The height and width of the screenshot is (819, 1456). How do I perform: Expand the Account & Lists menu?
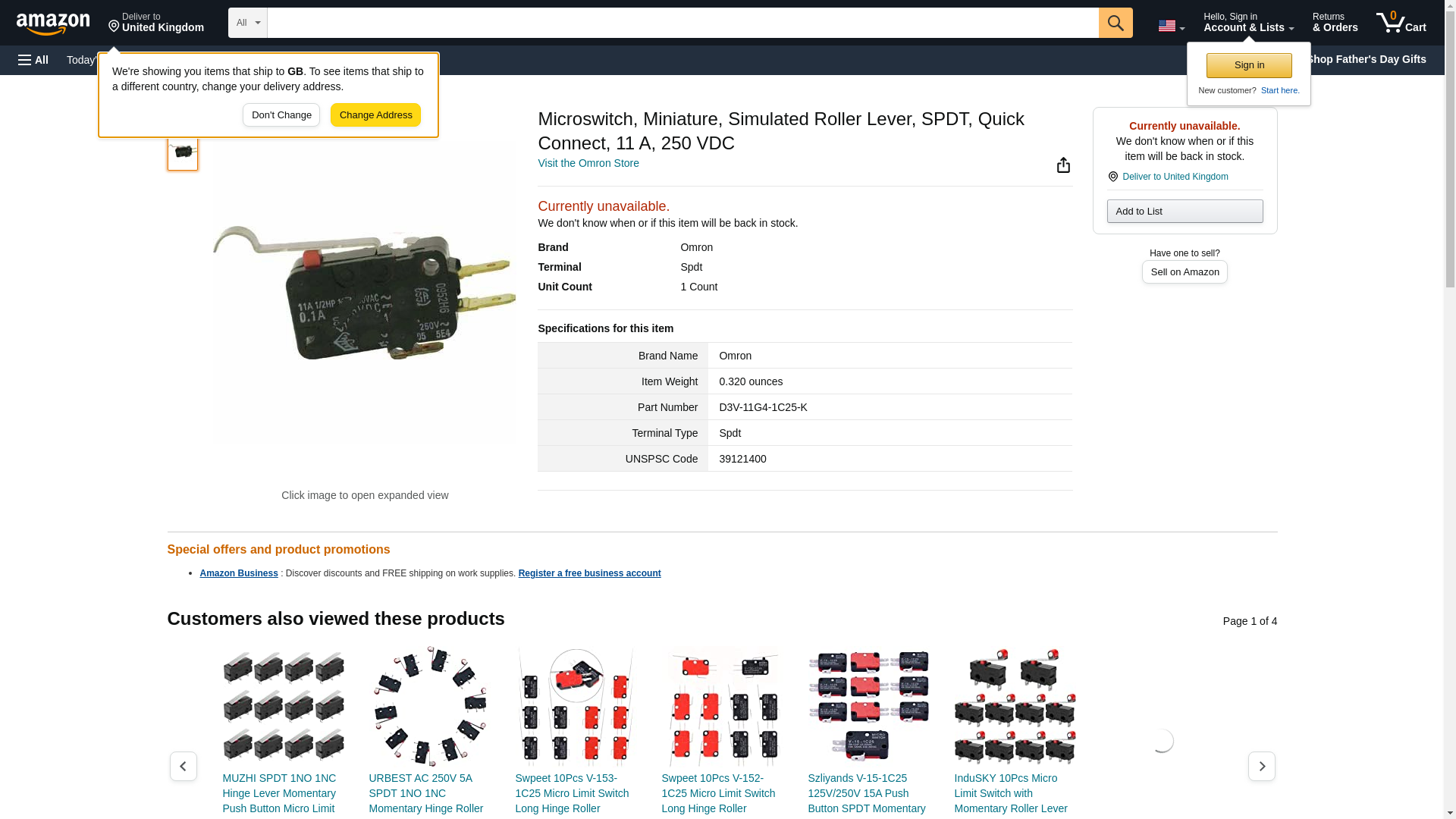coord(1248,23)
